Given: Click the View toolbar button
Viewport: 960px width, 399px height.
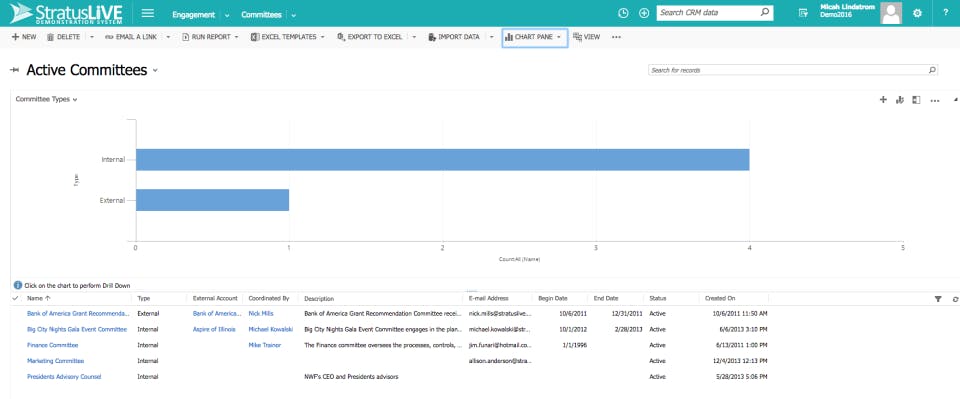Looking at the screenshot, I should coord(587,37).
